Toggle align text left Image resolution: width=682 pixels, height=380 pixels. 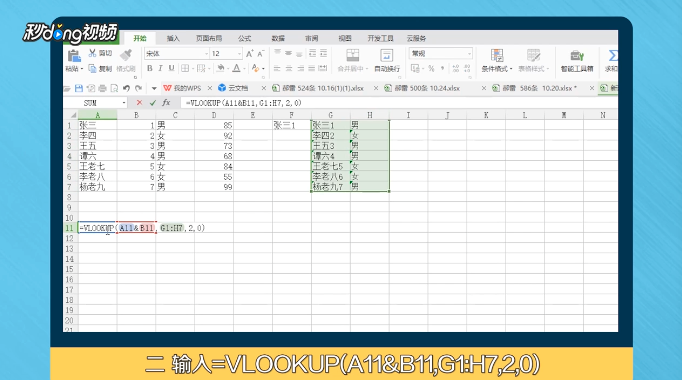point(277,68)
